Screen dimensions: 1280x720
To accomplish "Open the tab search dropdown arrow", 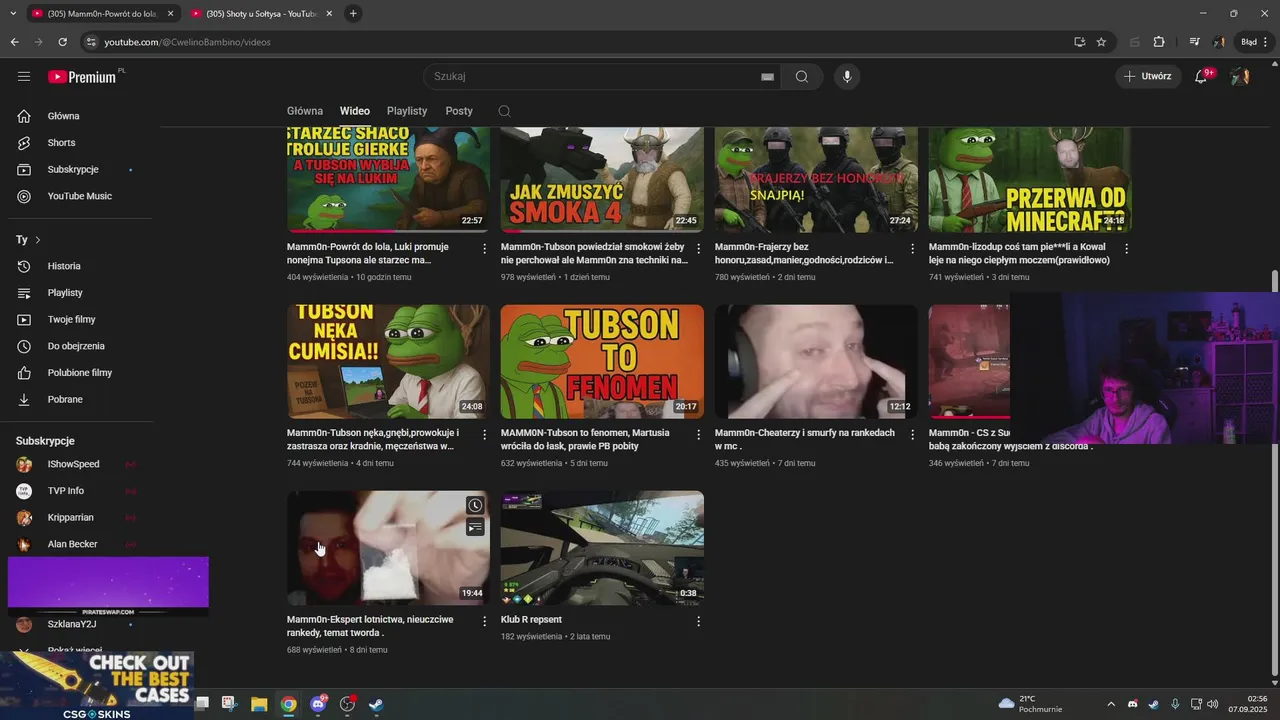I will [12, 14].
